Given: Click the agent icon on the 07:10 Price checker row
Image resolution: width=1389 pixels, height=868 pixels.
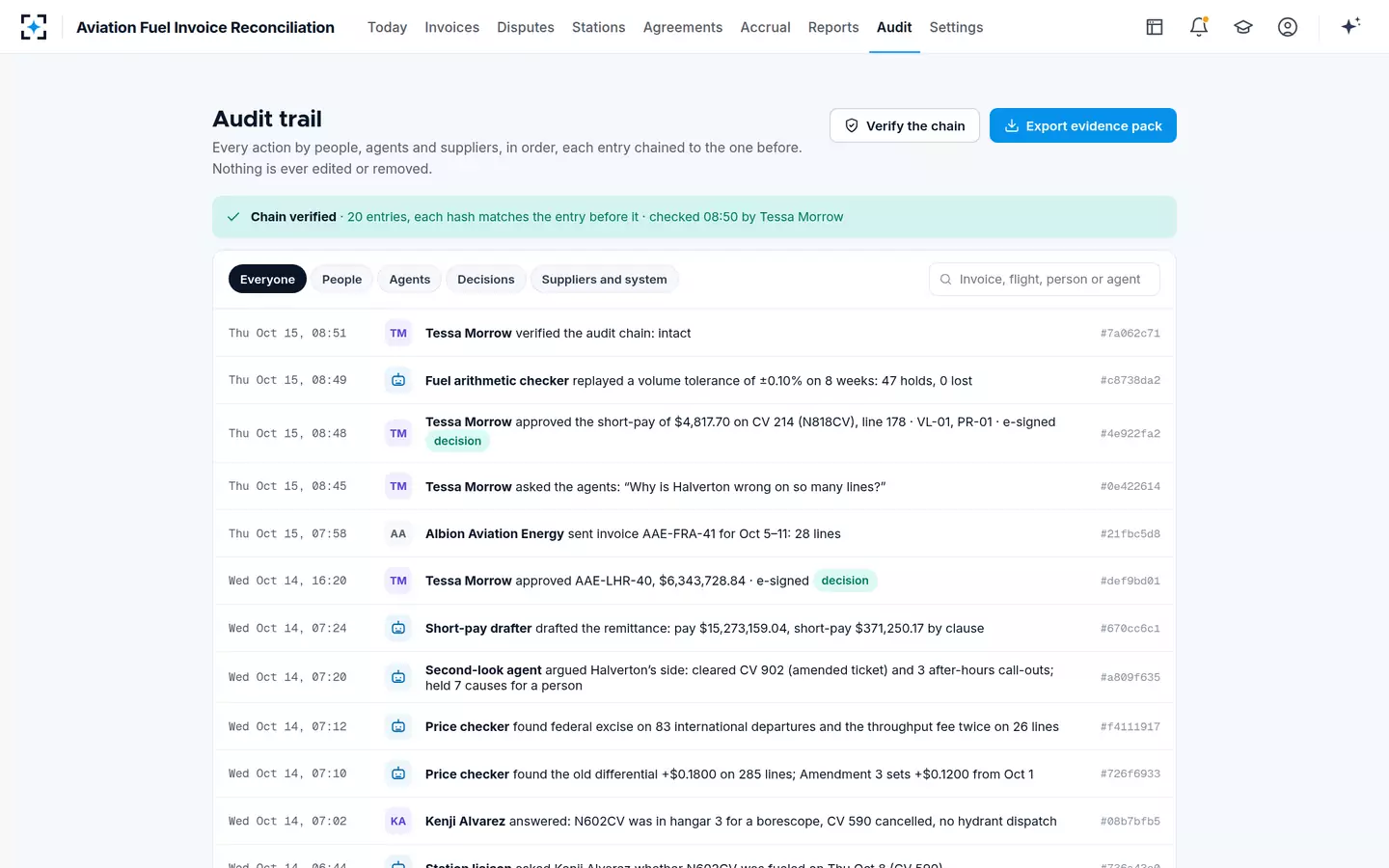Looking at the screenshot, I should tap(398, 773).
